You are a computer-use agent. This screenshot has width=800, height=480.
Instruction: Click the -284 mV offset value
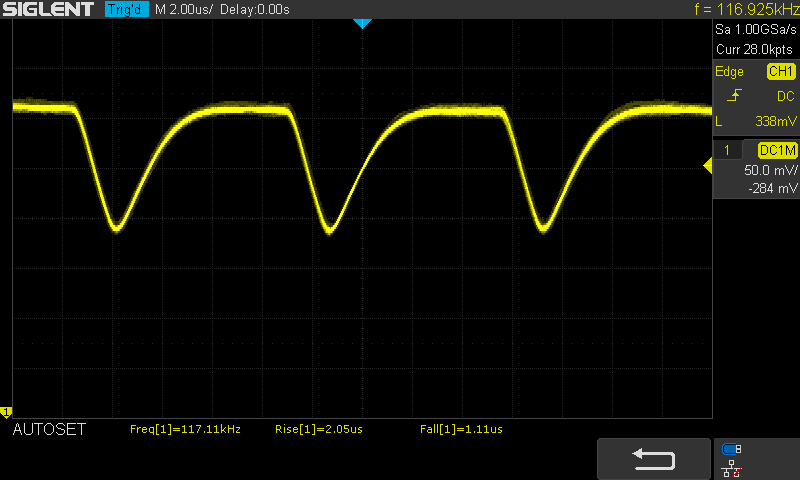[x=772, y=188]
